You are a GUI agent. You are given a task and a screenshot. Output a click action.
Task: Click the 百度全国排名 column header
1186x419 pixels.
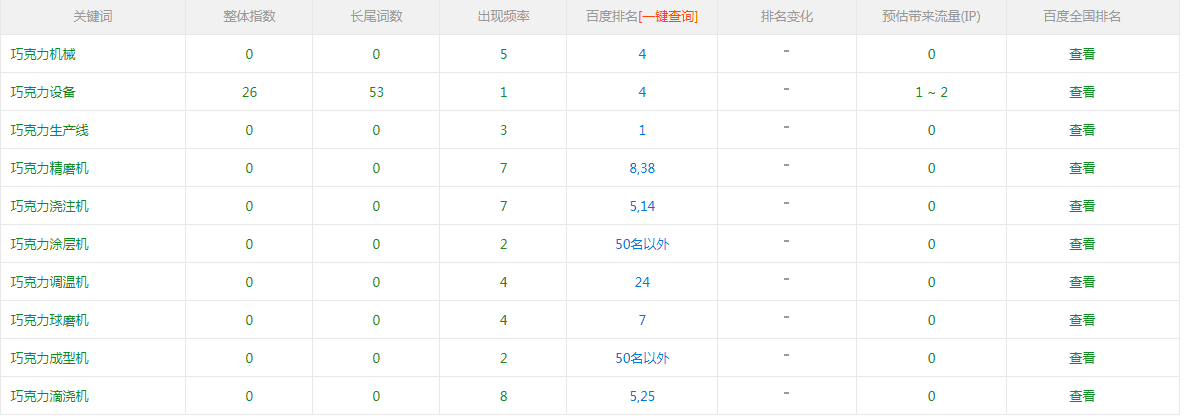(x=1082, y=17)
